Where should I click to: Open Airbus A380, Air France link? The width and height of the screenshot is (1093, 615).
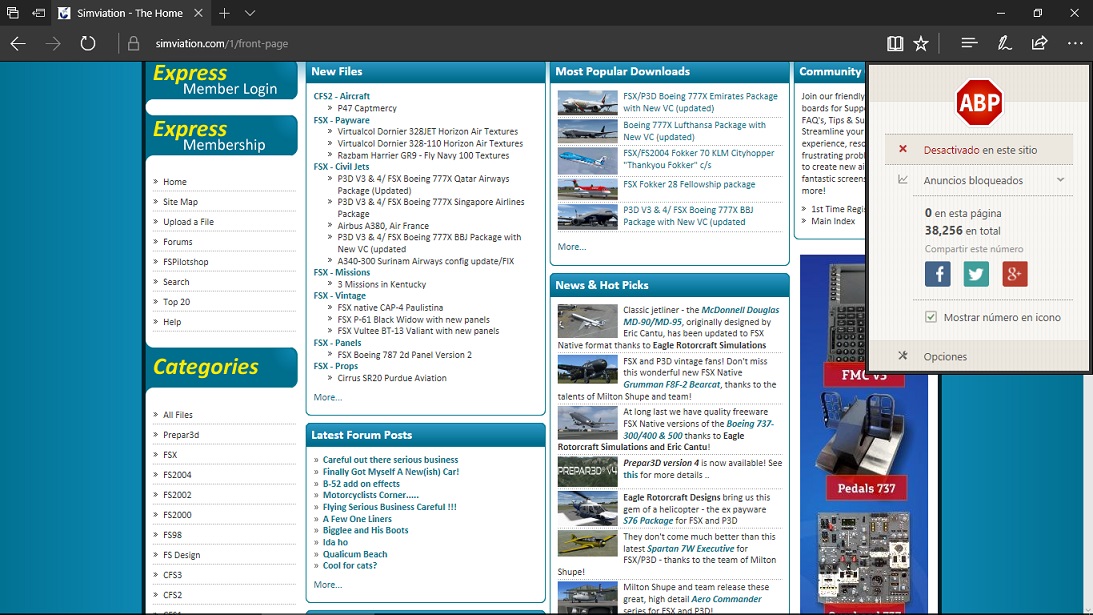coord(383,226)
